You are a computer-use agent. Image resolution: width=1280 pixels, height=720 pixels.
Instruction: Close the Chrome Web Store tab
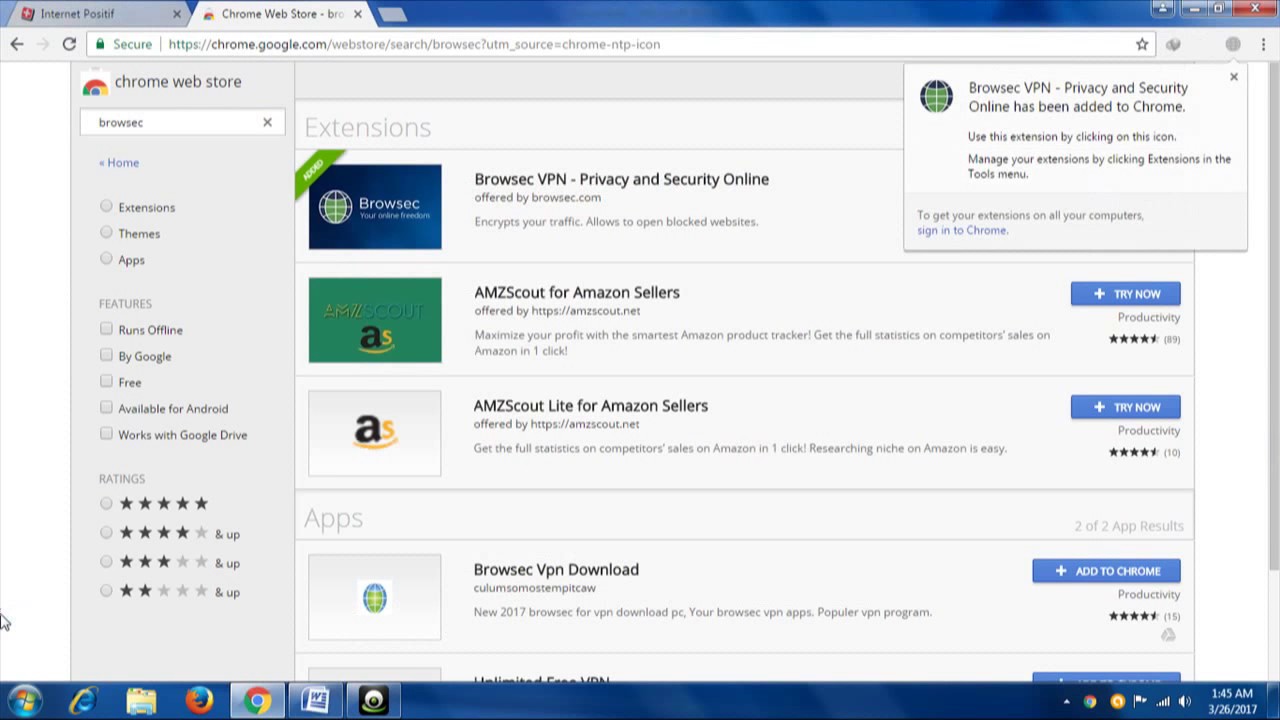[358, 14]
